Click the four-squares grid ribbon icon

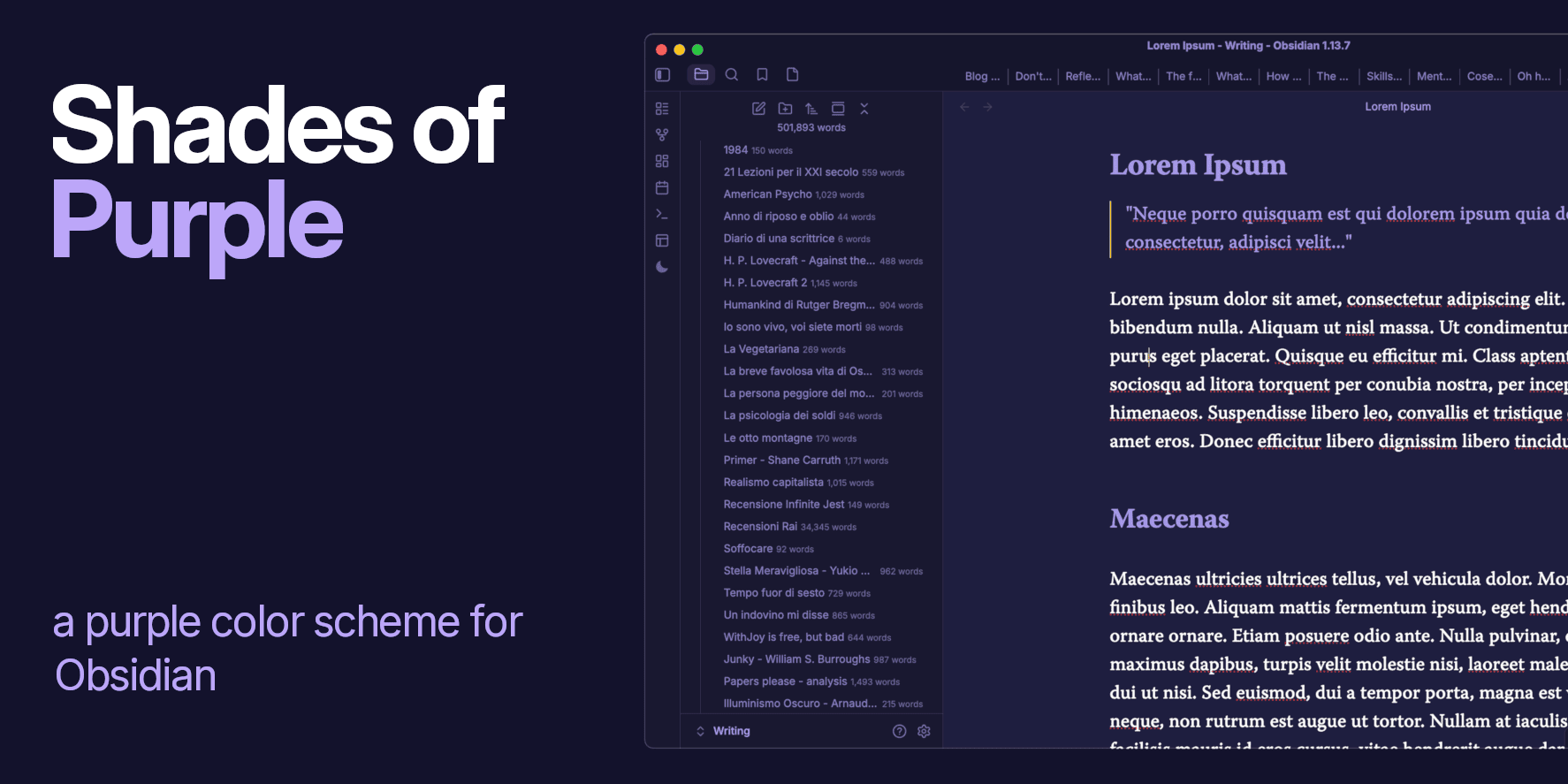click(662, 162)
